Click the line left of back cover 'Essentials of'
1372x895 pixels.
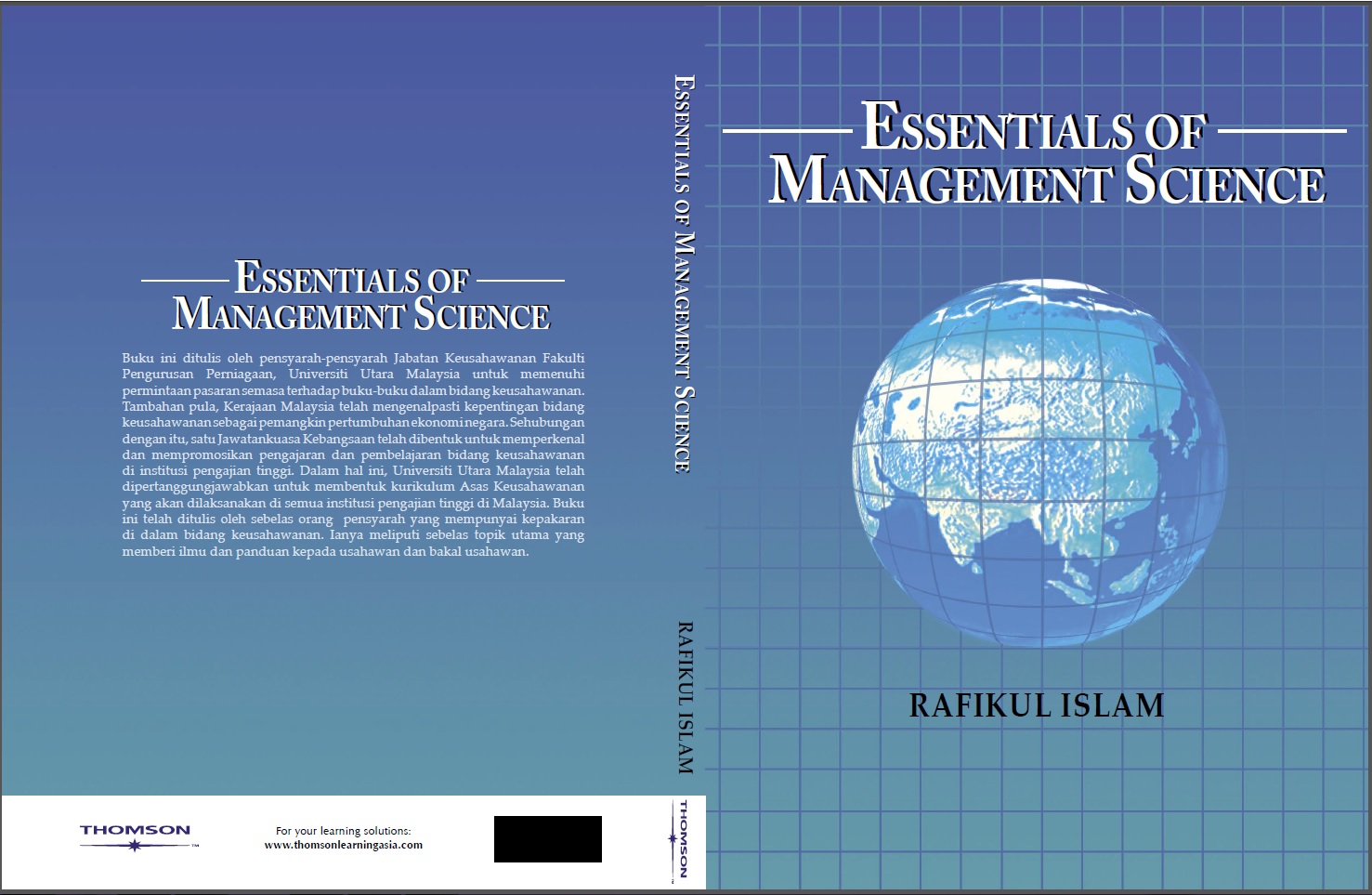coord(184,280)
